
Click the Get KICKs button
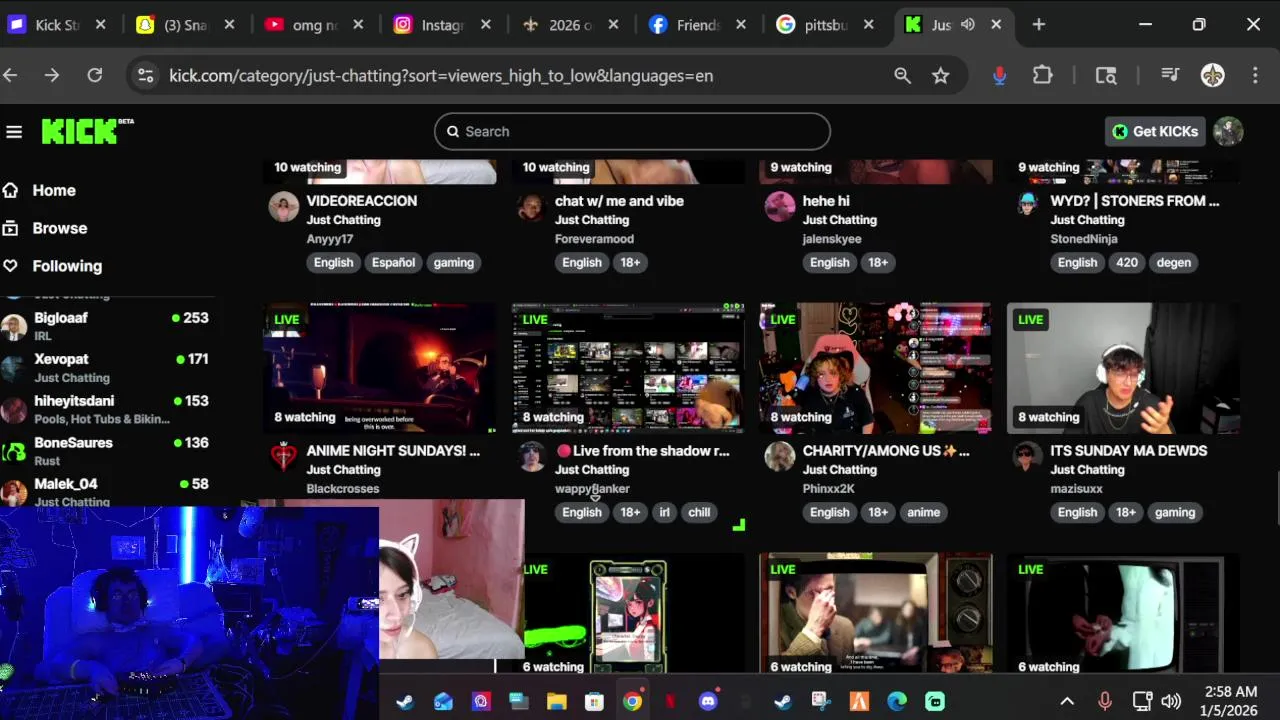click(1155, 131)
